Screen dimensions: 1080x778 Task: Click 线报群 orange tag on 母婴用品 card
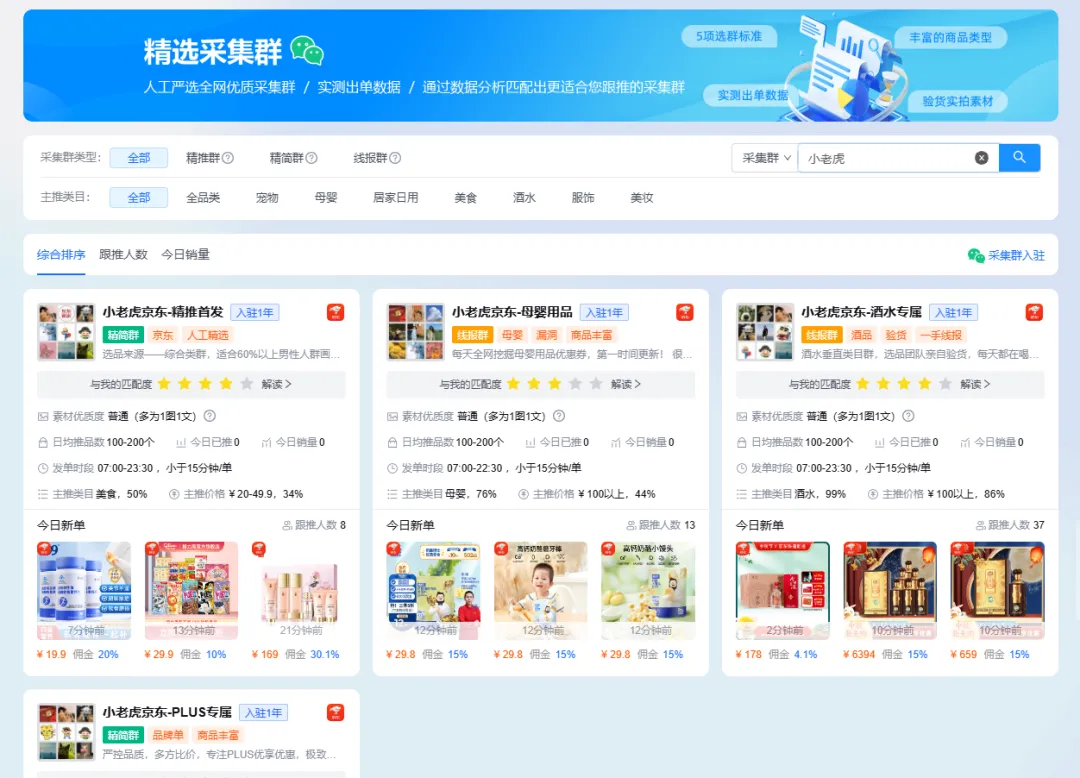click(x=472, y=335)
